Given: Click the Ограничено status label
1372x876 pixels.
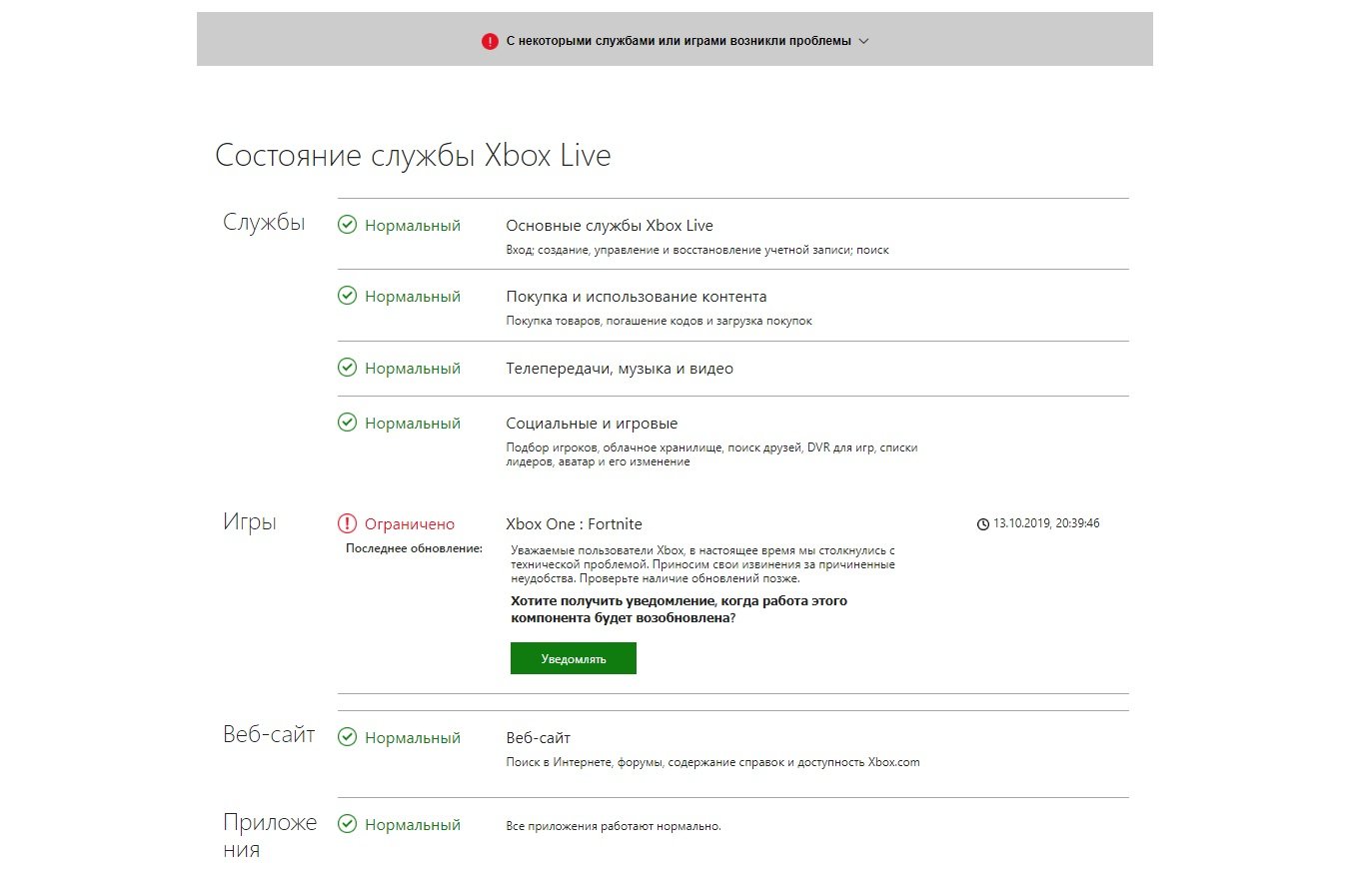Looking at the screenshot, I should coord(410,524).
